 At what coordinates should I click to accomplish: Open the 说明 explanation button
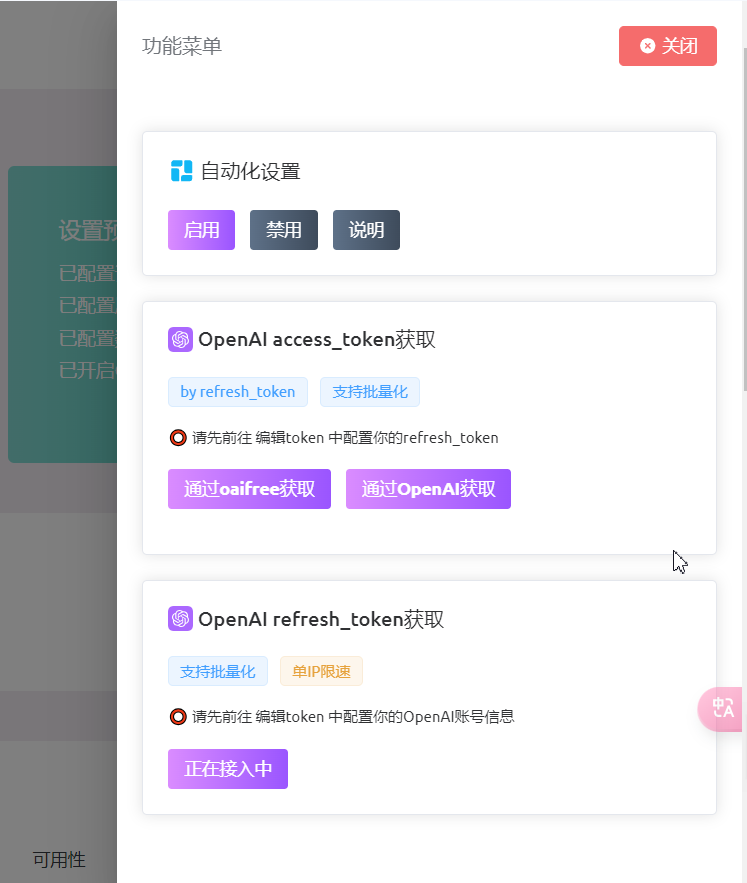(x=366, y=230)
